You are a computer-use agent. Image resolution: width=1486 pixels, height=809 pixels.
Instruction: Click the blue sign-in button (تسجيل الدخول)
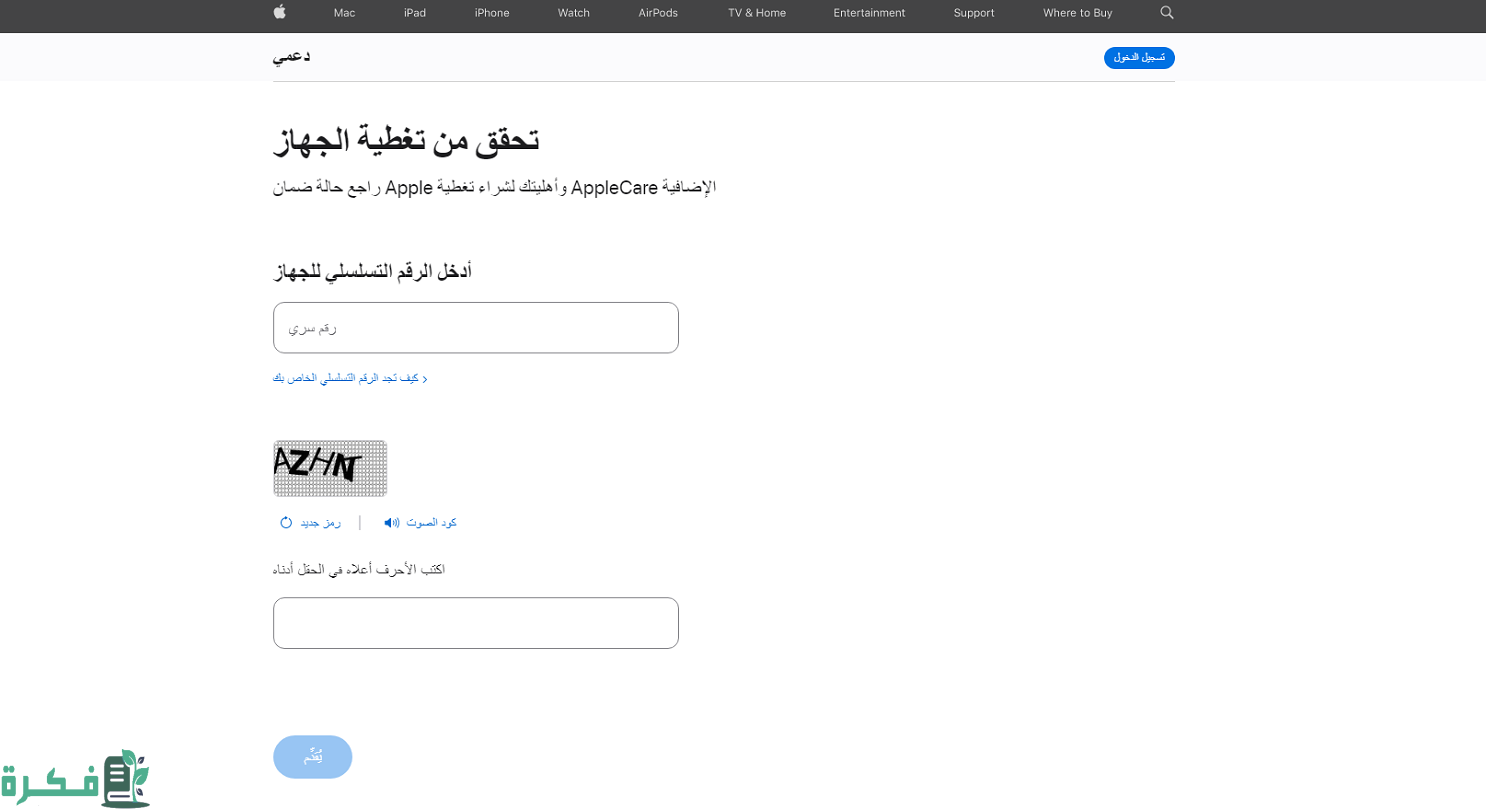[1139, 57]
